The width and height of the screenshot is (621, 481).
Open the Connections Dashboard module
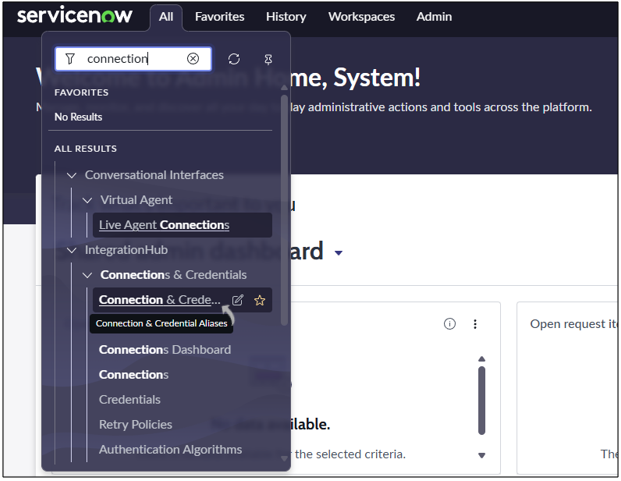coord(164,350)
